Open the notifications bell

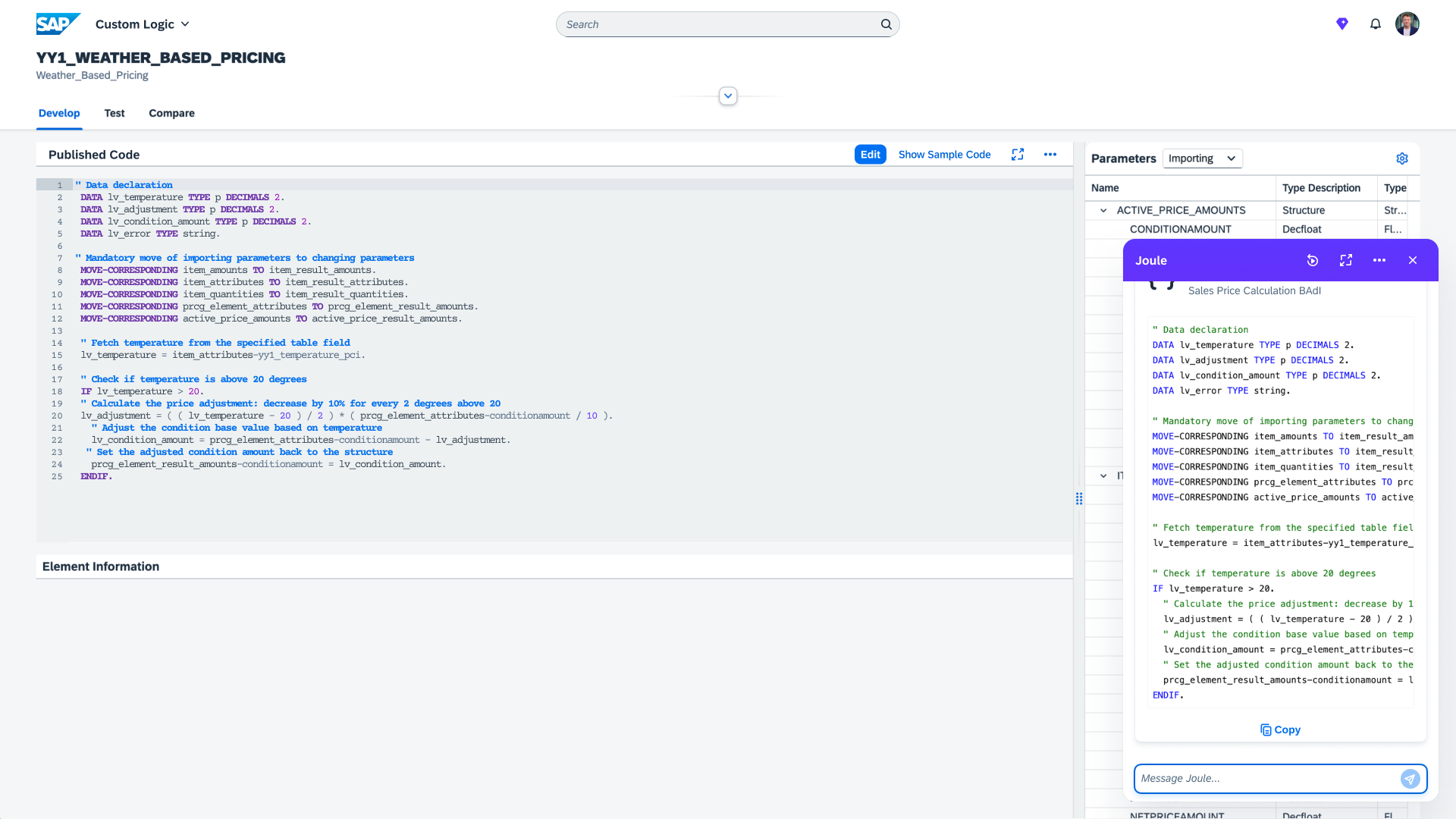[1375, 24]
